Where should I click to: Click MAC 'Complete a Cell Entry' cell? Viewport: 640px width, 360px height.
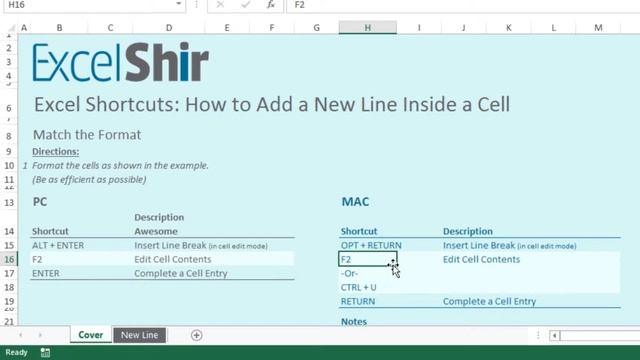[x=489, y=301]
